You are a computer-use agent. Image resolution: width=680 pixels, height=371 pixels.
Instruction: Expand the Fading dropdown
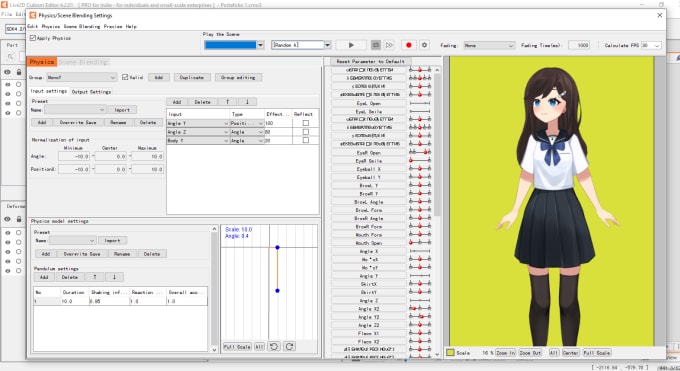[489, 46]
